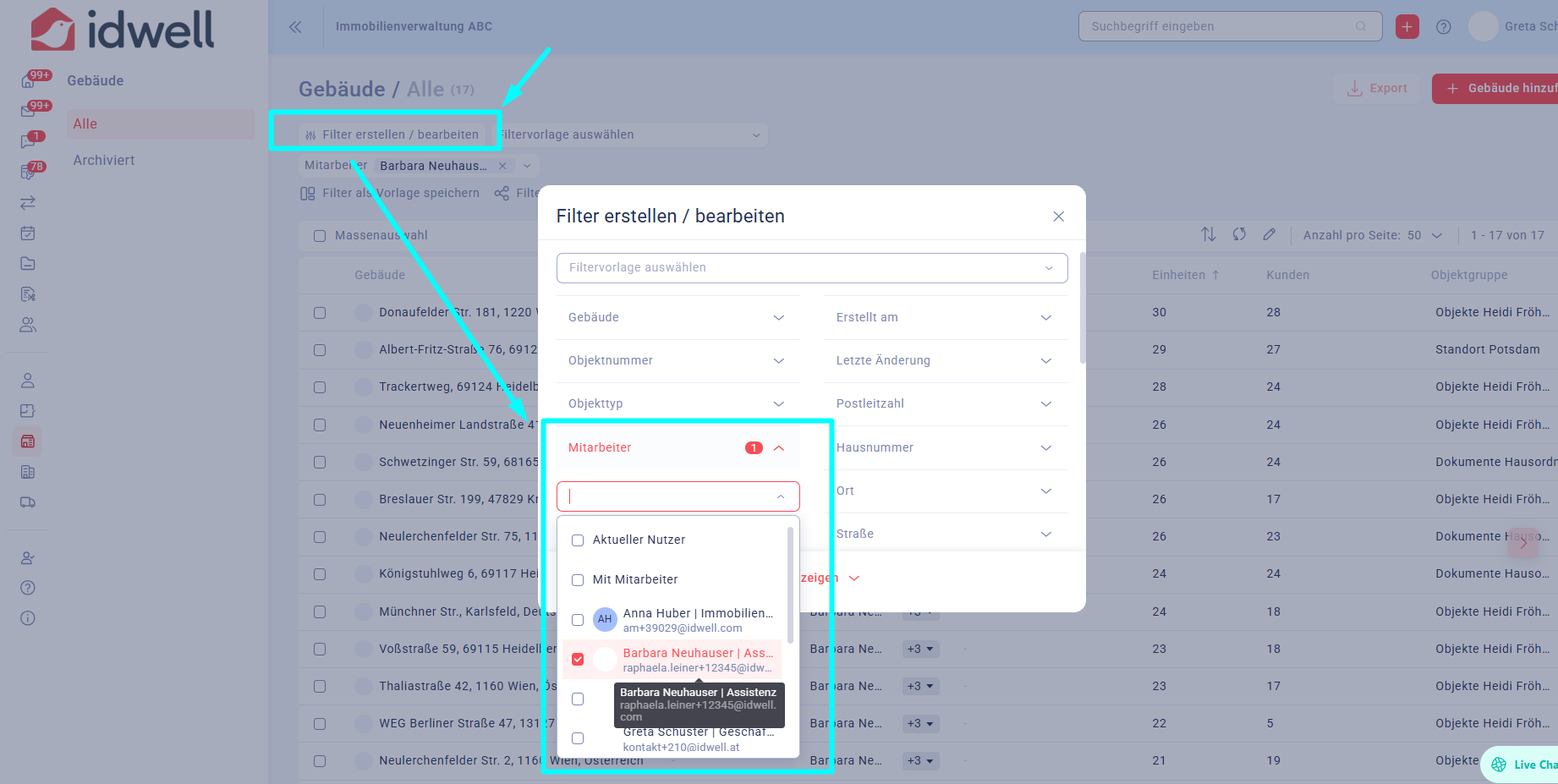Viewport: 1558px width, 784px height.
Task: Tick the Aktueller Nutzer checkbox
Action: tap(578, 540)
